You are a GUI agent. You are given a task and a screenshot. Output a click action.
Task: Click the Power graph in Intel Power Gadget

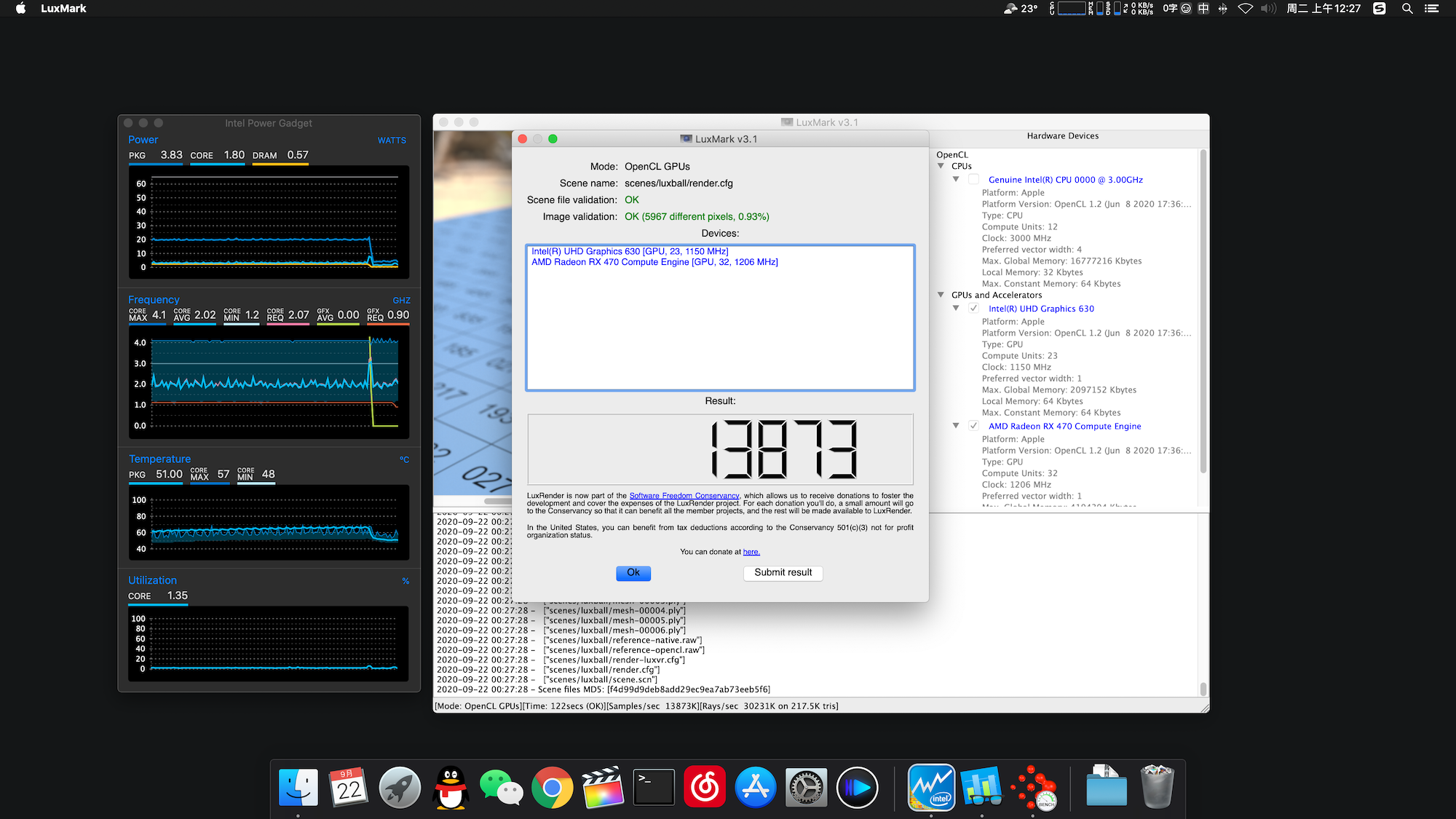click(x=269, y=222)
